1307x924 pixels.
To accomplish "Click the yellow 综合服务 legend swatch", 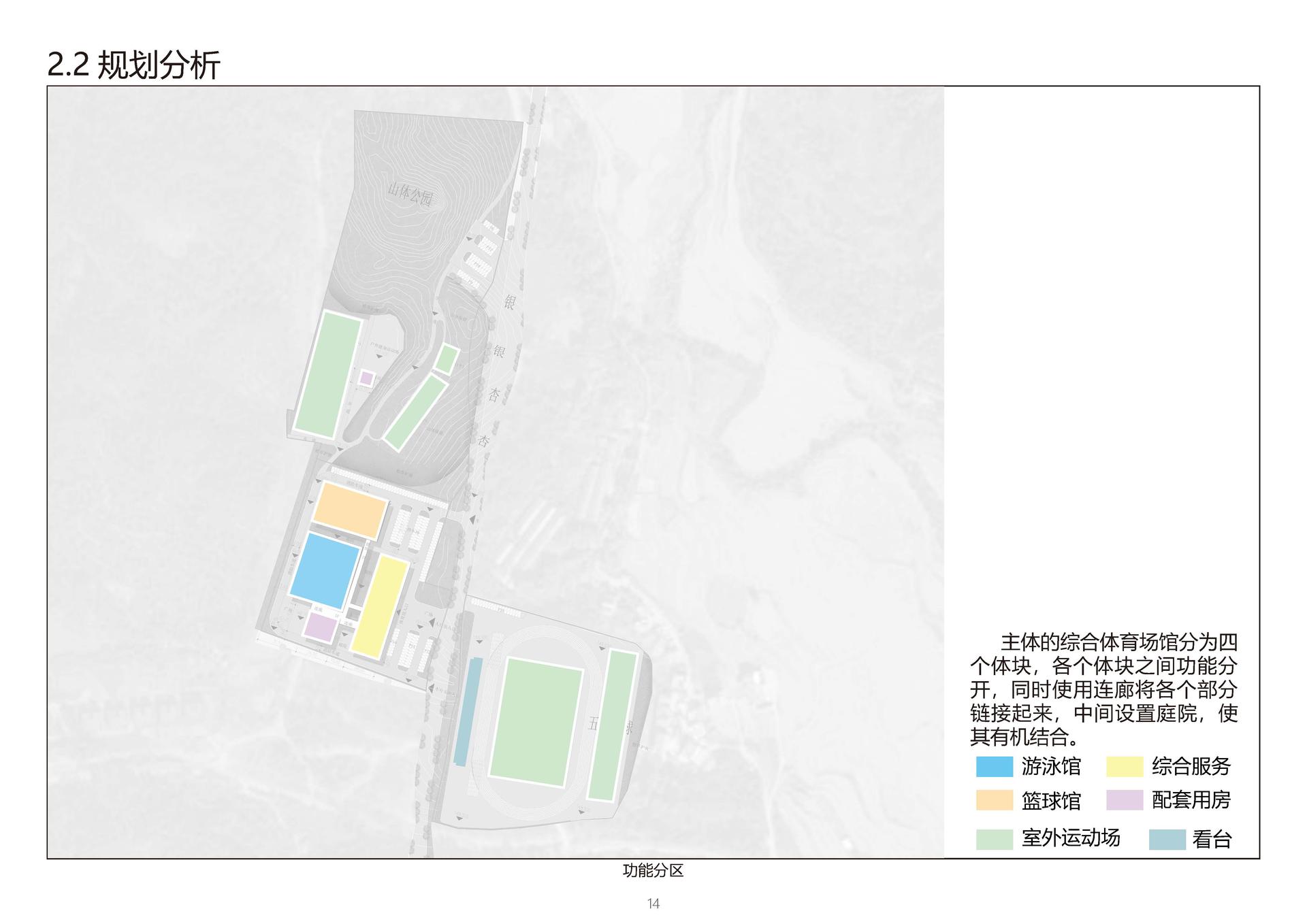I will click(x=1125, y=766).
